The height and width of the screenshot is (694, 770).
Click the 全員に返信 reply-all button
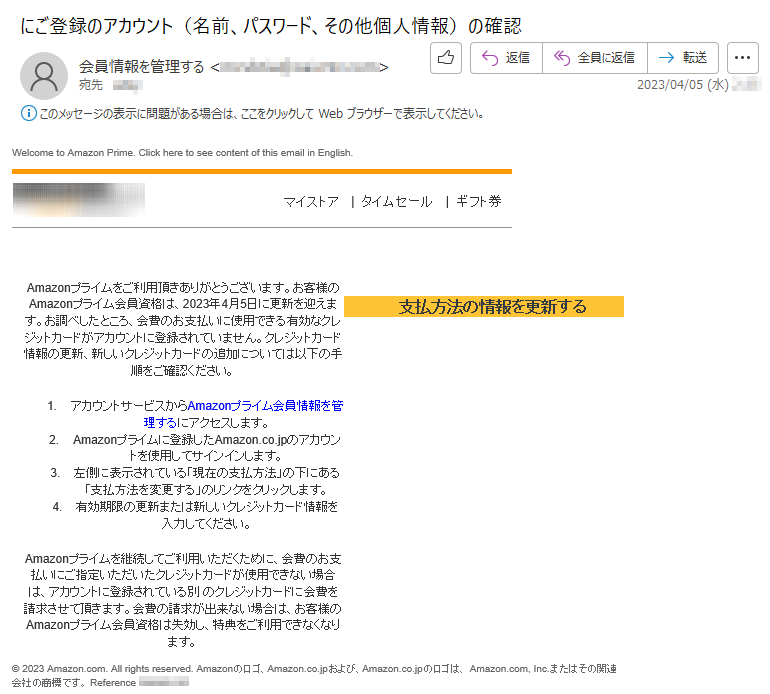coord(595,58)
